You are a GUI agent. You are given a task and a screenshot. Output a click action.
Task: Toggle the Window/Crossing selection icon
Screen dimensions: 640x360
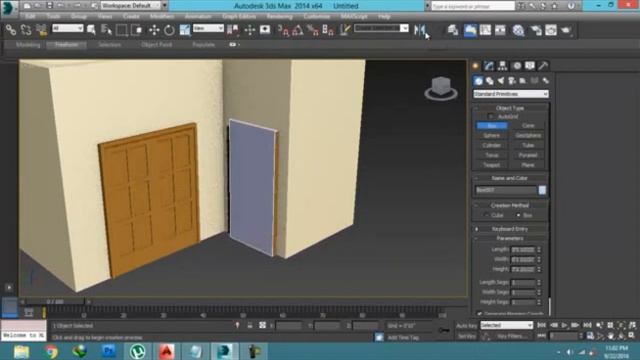137,29
